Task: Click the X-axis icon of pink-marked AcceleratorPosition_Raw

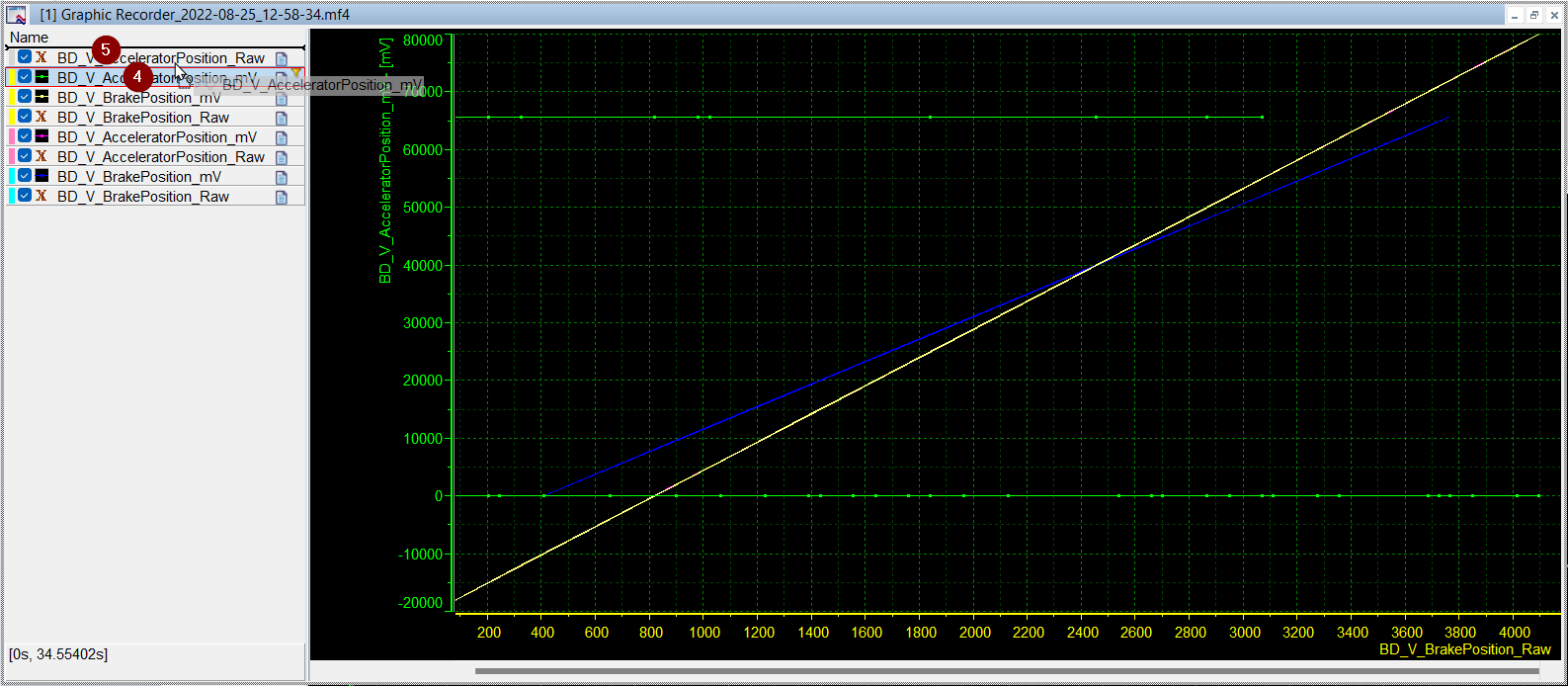Action: [x=41, y=157]
